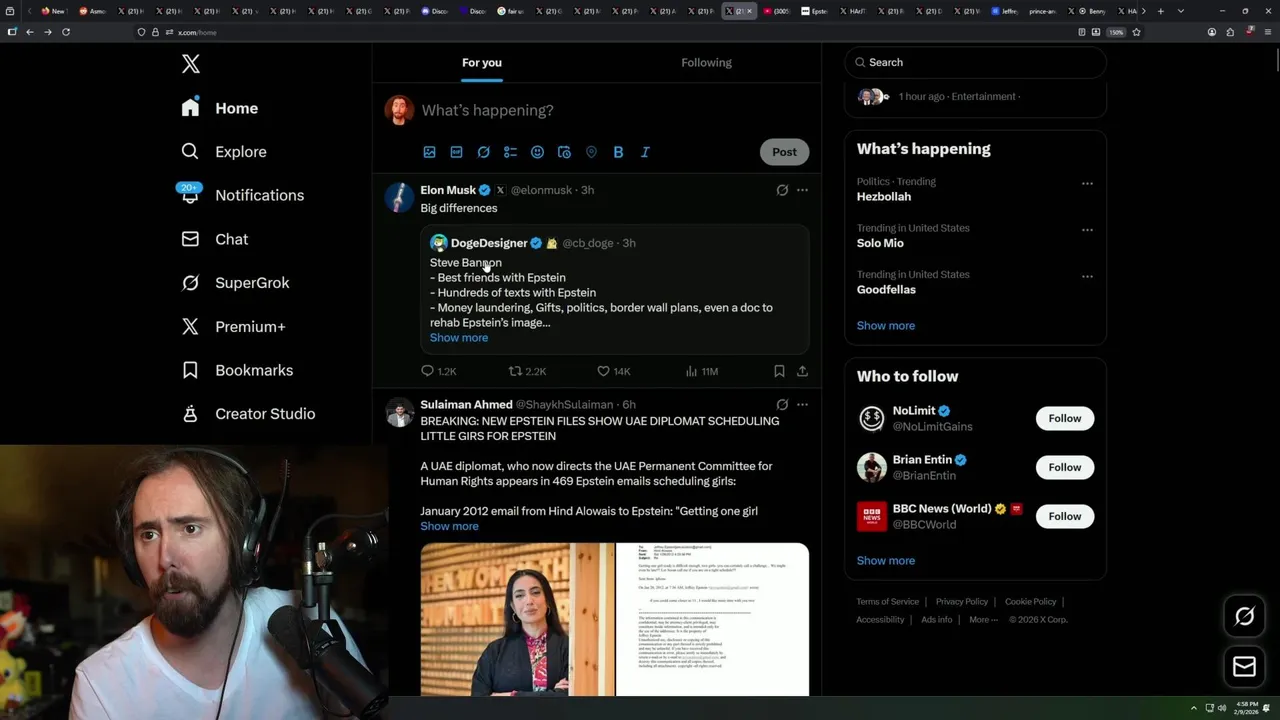Open Bookmarks in the sidebar
The image size is (1280, 720).
(x=238, y=370)
